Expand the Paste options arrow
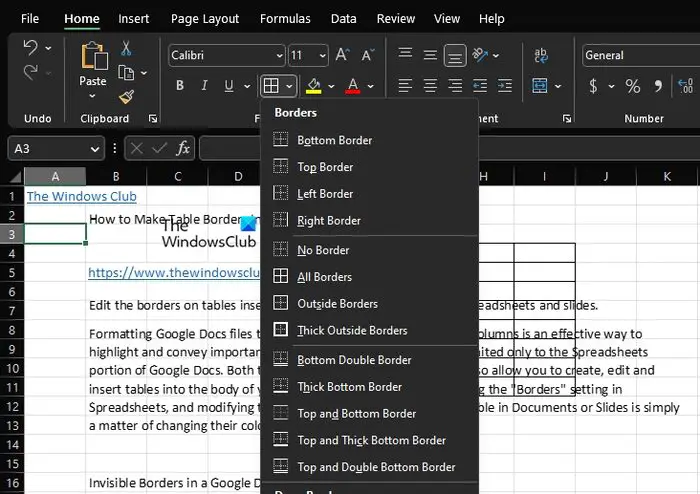700x494 pixels. pyautogui.click(x=92, y=96)
